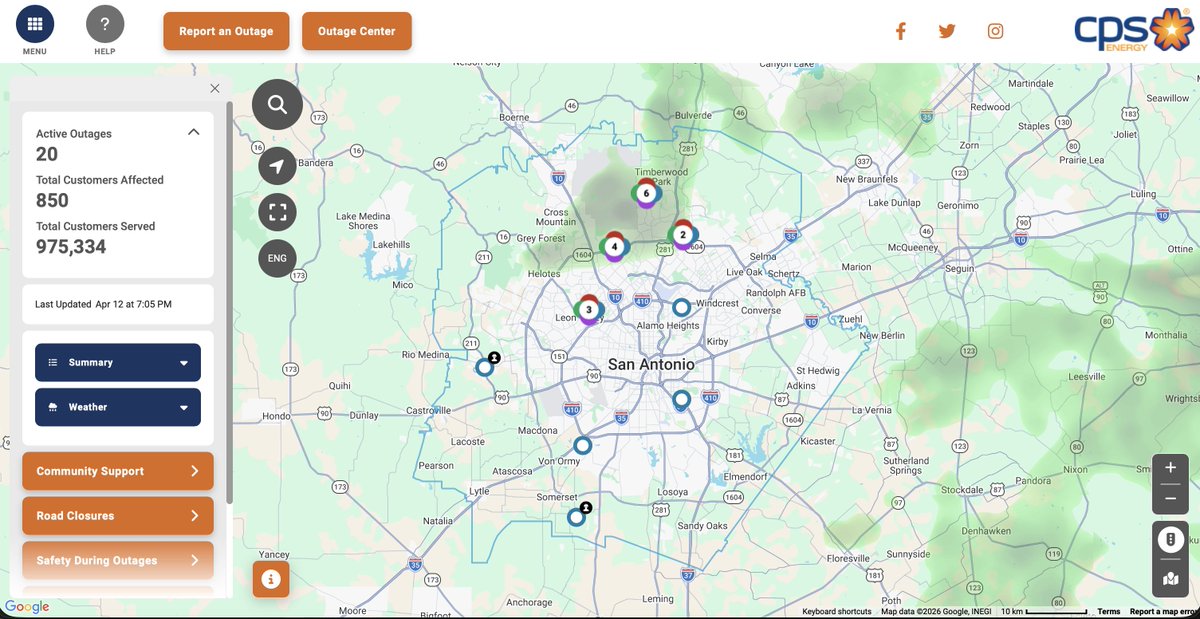Open the map search magnifier button

point(277,104)
